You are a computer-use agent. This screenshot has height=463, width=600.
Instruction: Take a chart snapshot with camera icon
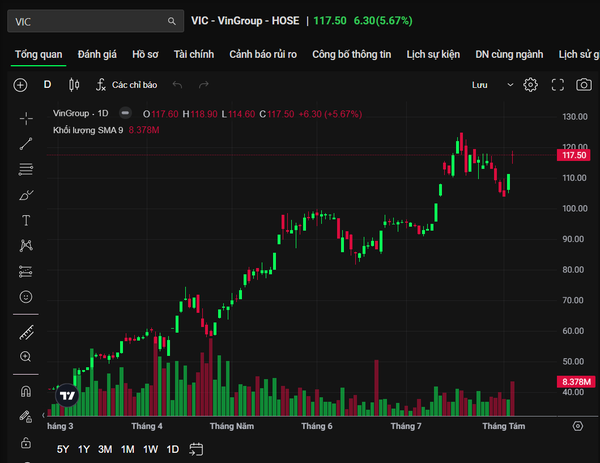click(584, 85)
